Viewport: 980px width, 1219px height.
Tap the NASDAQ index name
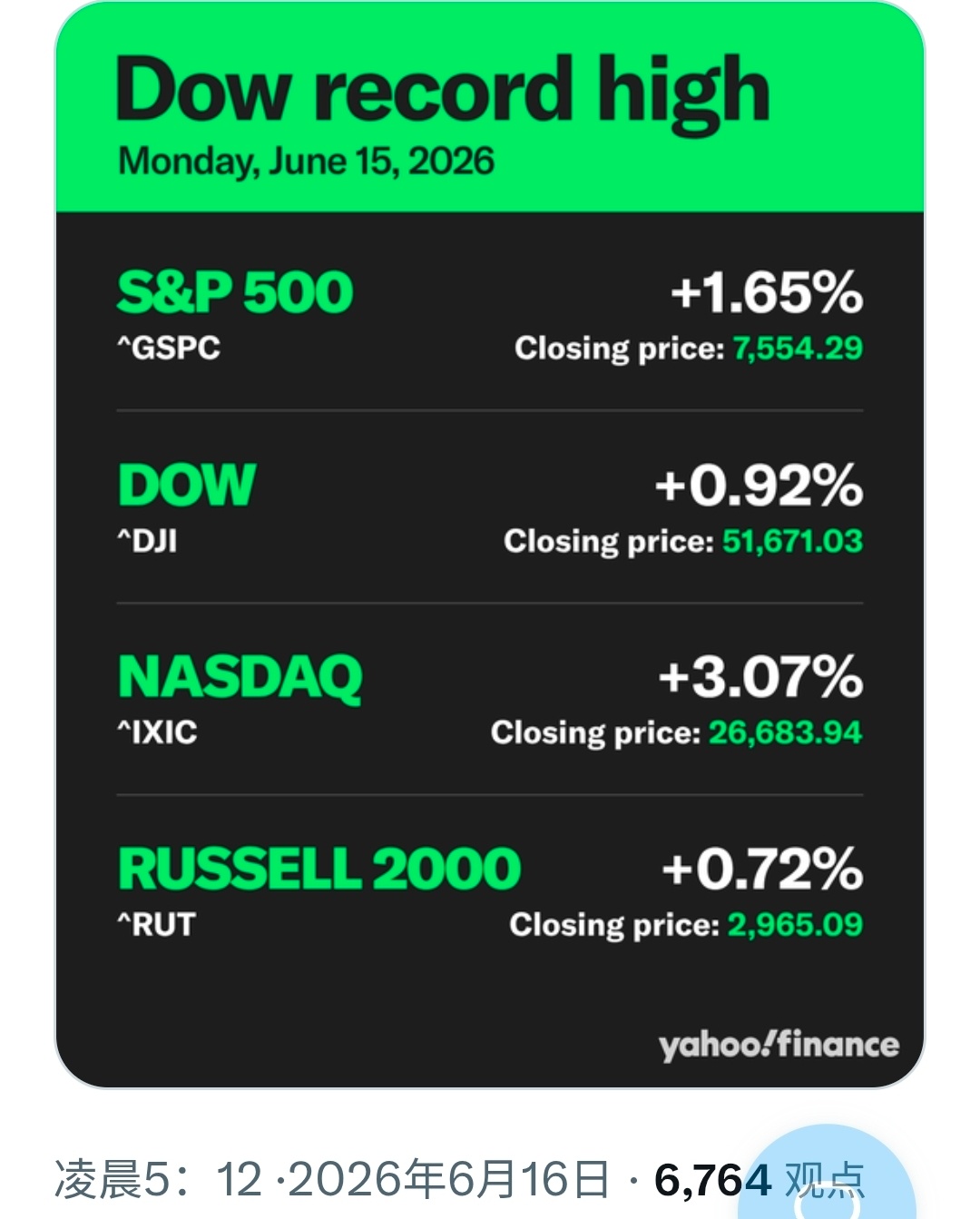click(x=240, y=677)
